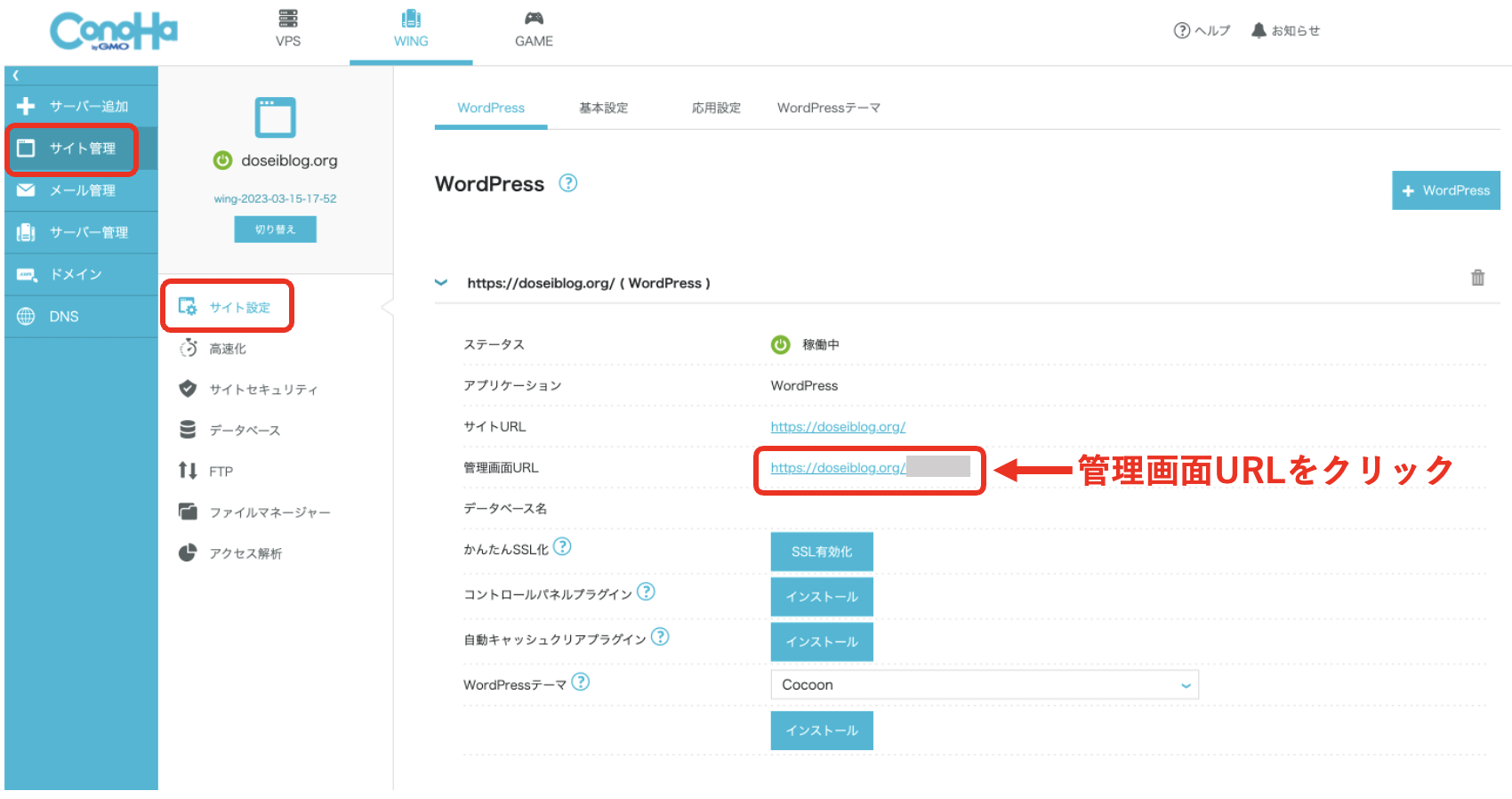Image resolution: width=1512 pixels, height=799 pixels.
Task: Click the large site window icon
Action: click(x=275, y=117)
